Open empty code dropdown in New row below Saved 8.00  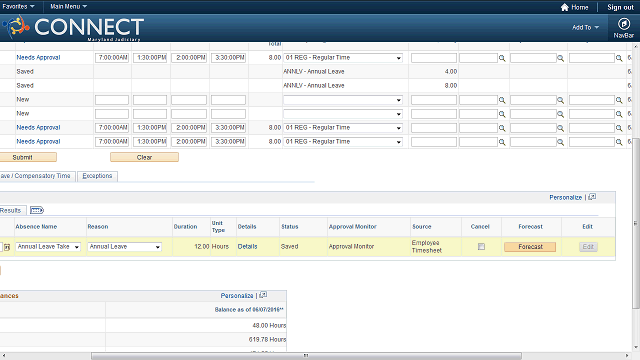[x=343, y=100]
